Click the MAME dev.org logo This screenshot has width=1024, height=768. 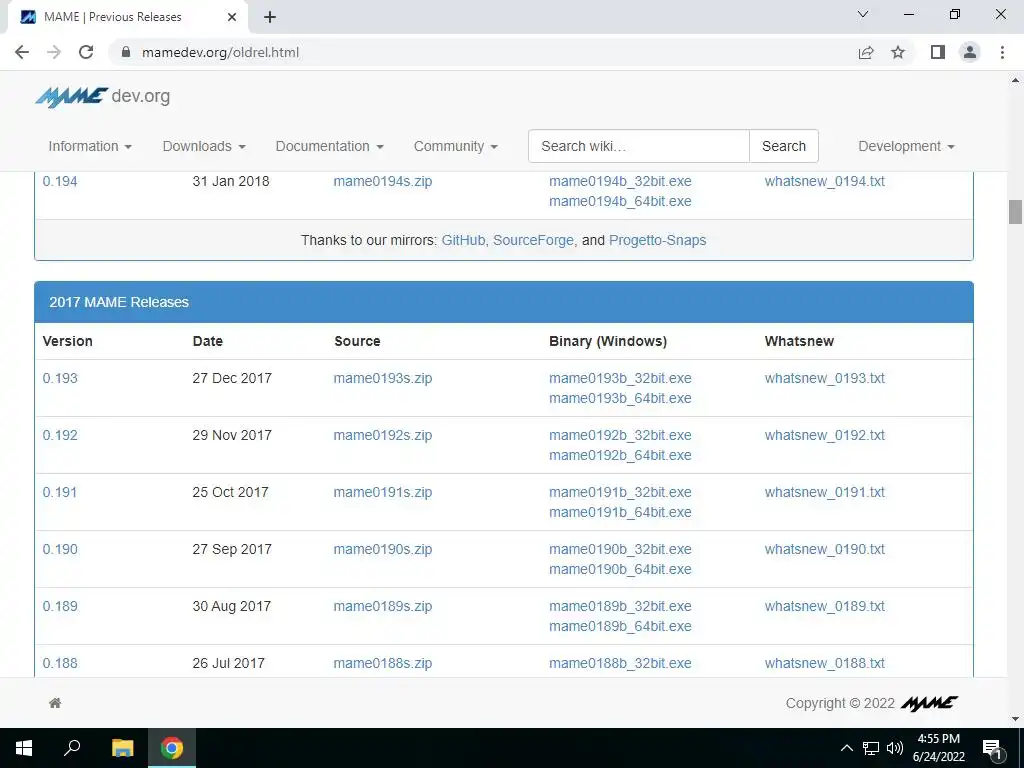pos(103,96)
